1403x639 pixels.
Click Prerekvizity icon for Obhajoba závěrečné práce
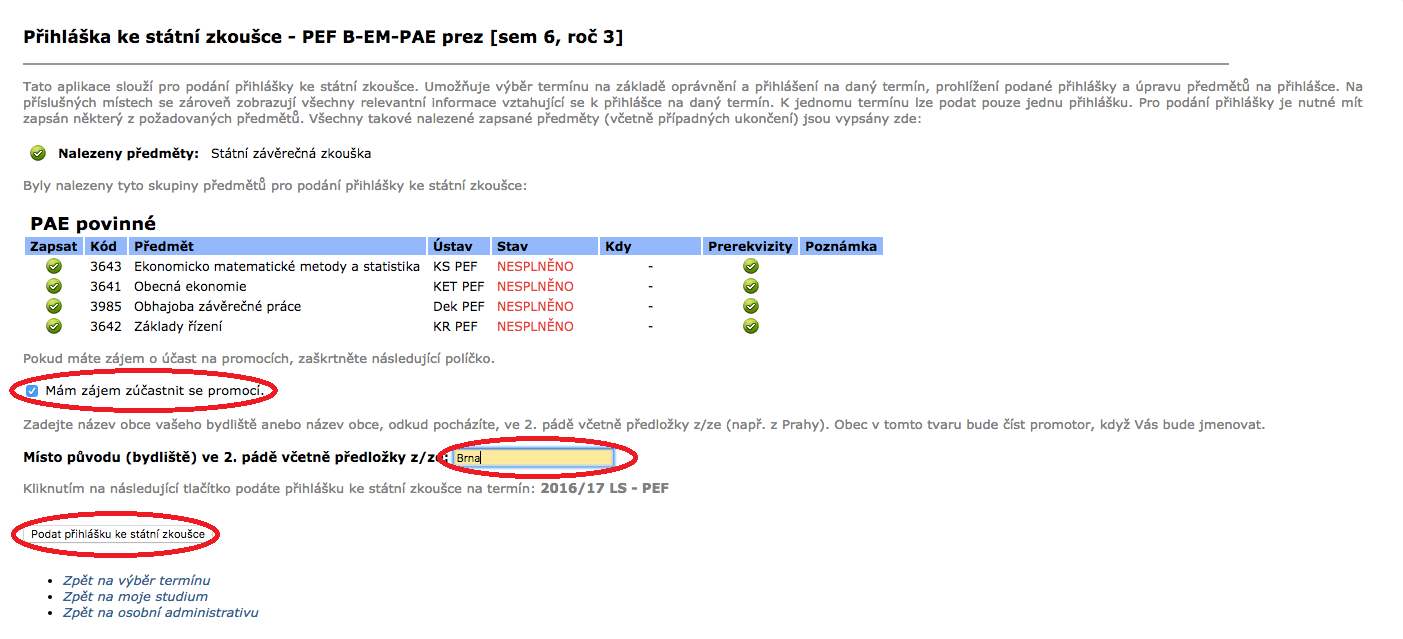[750, 307]
